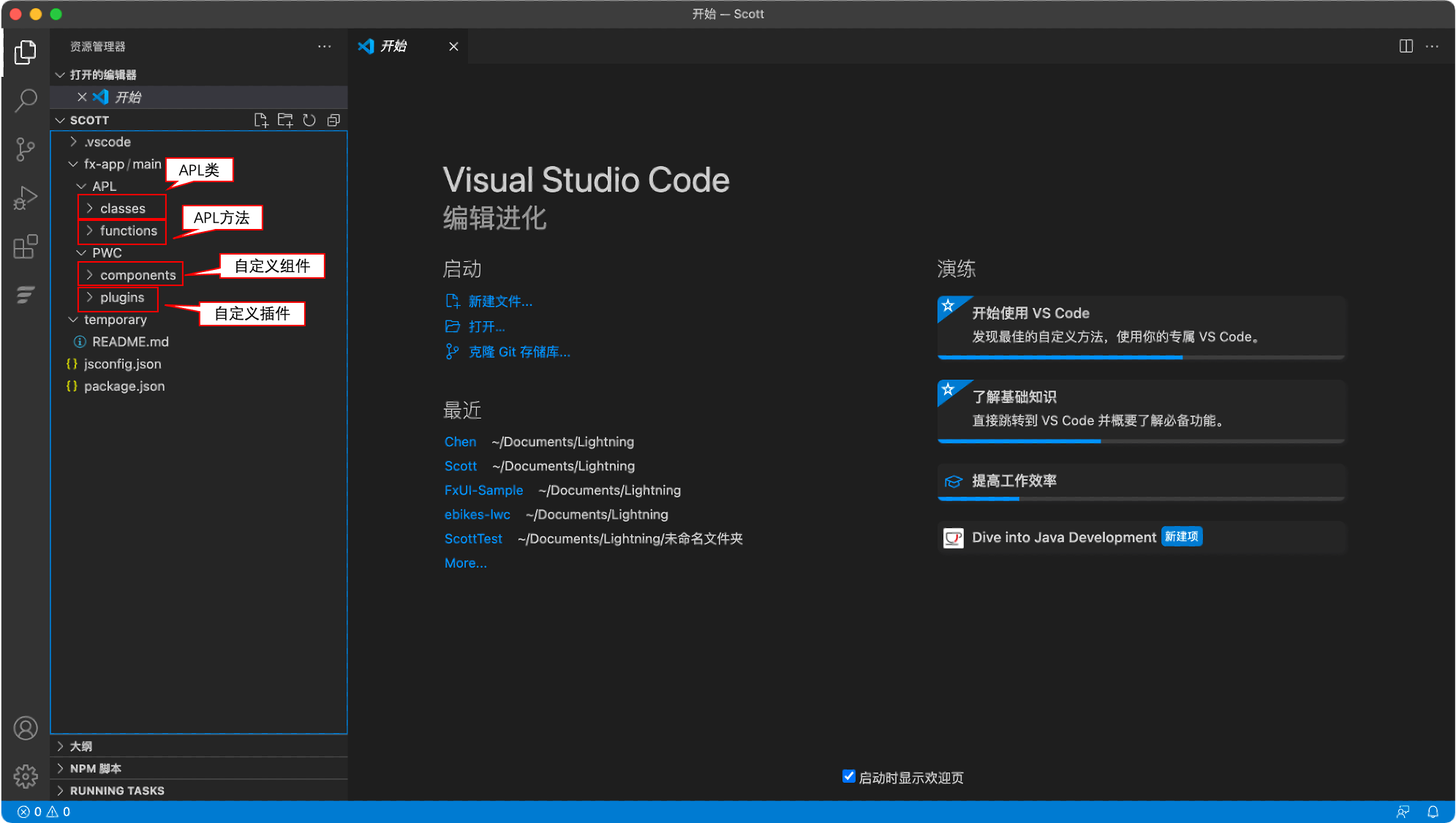Expand the components folder
Screen dimensions: 1456x823
click(x=137, y=275)
